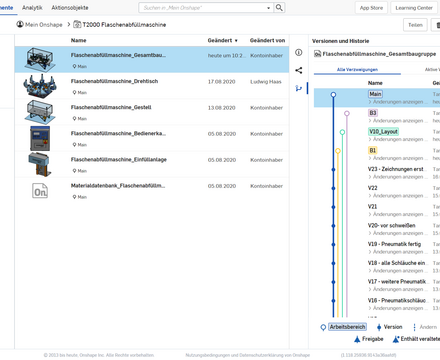The image size is (440, 360).
Task: Click the Freigabe legend icon
Action: pyautogui.click(x=357, y=339)
